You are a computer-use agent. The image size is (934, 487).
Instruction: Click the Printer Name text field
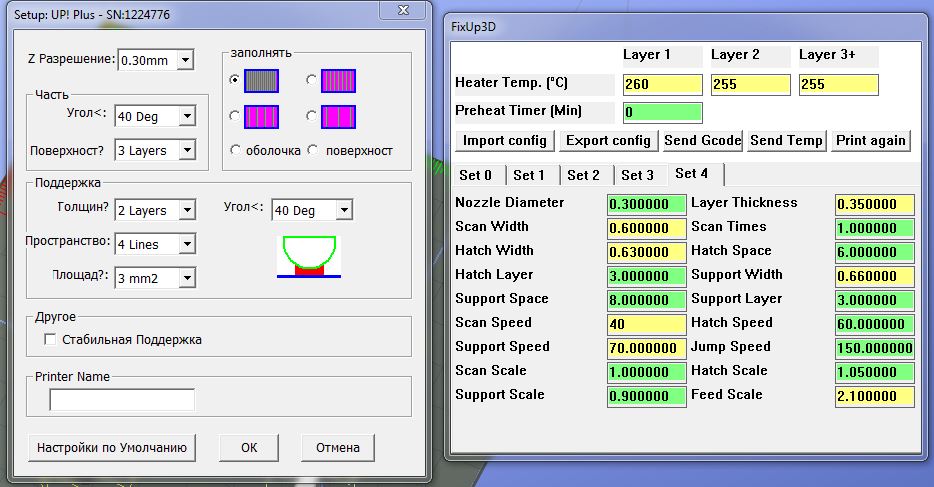click(122, 399)
